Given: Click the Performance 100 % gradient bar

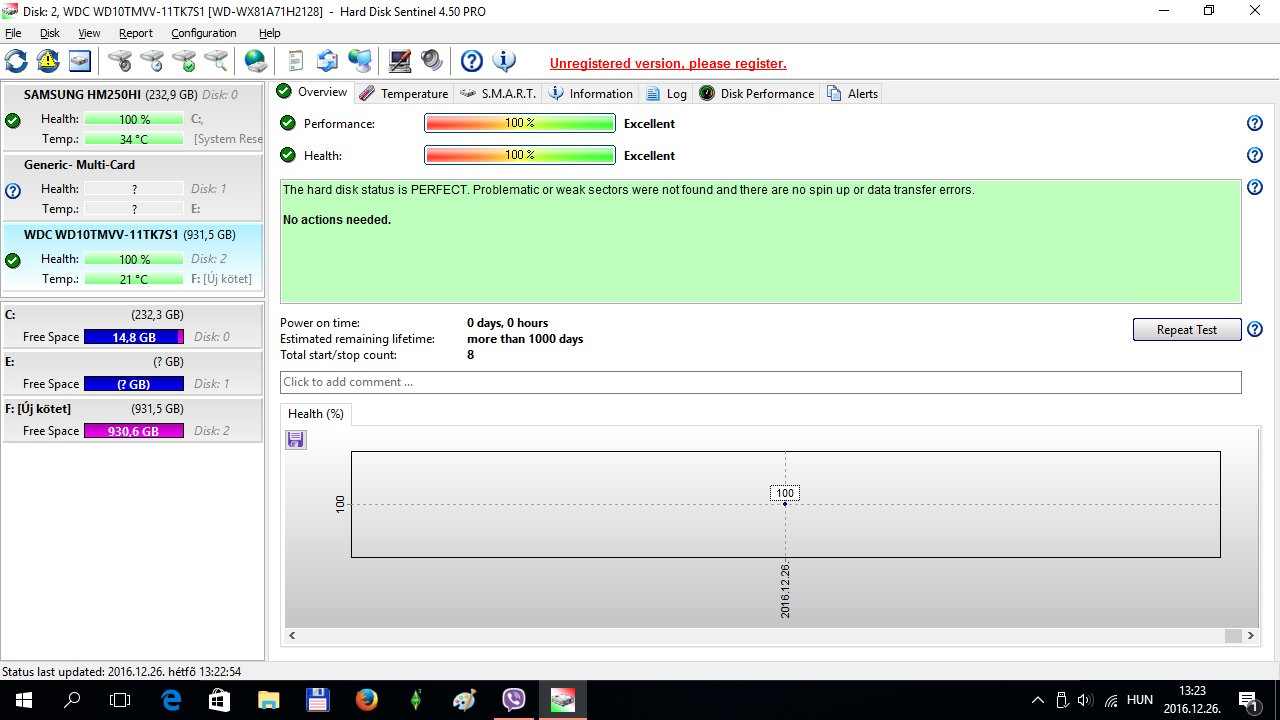Looking at the screenshot, I should point(520,123).
